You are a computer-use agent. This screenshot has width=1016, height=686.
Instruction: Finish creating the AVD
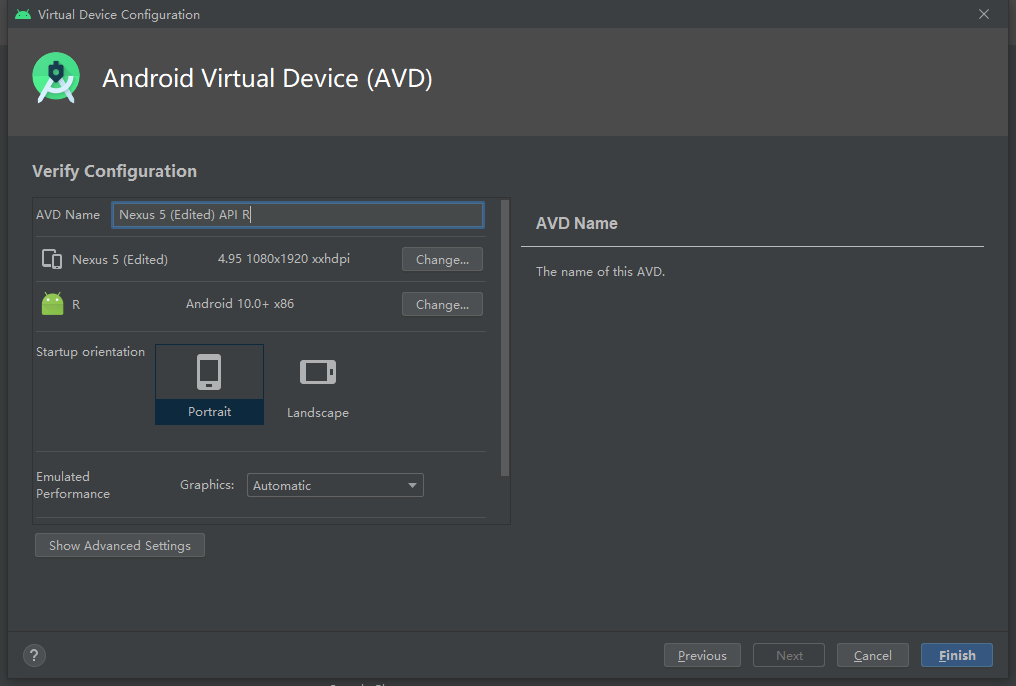(x=956, y=656)
